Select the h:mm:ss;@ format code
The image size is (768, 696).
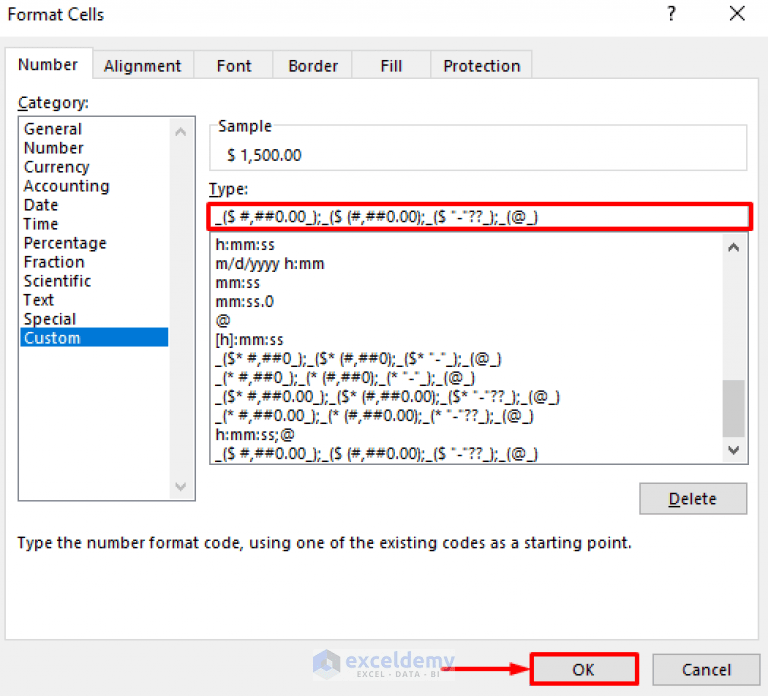(x=467, y=435)
